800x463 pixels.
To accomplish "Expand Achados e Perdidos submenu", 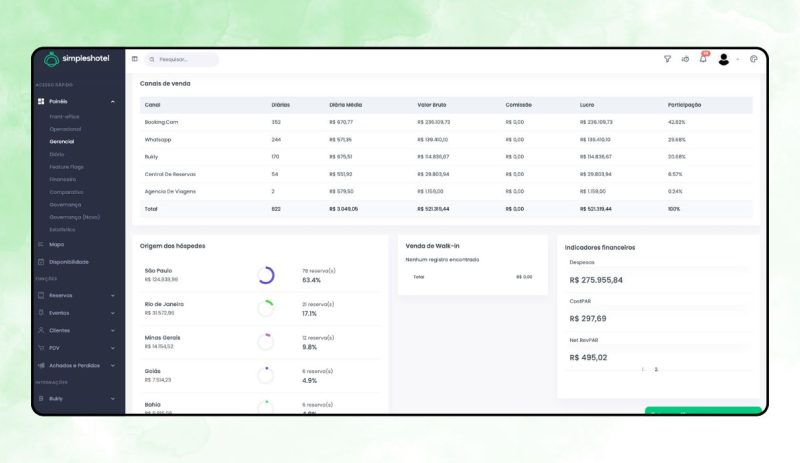I will pyautogui.click(x=113, y=365).
